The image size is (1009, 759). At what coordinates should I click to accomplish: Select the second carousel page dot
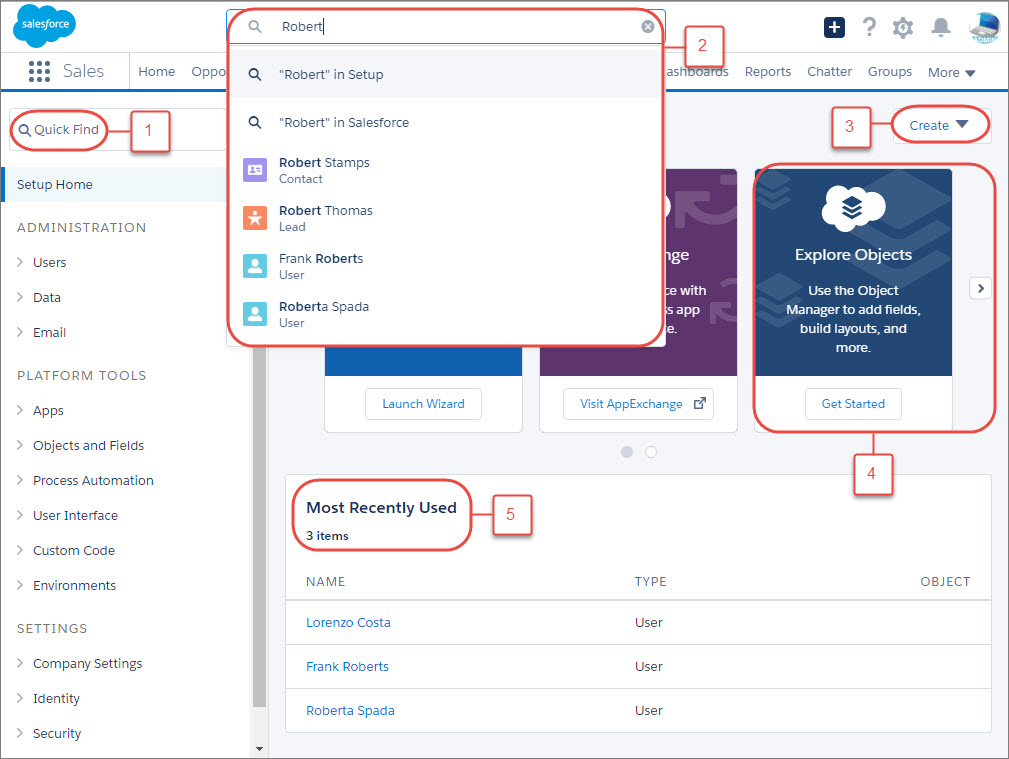point(651,452)
